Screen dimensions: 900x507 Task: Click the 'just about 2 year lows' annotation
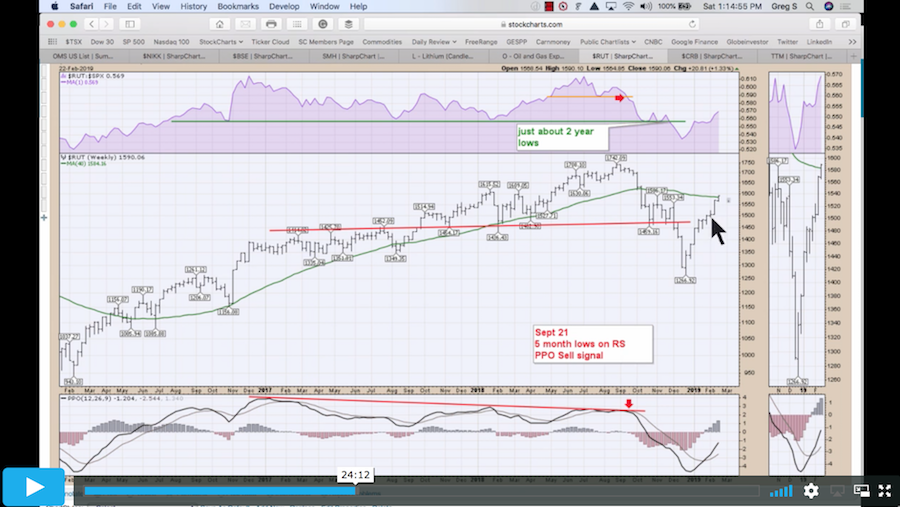562,137
